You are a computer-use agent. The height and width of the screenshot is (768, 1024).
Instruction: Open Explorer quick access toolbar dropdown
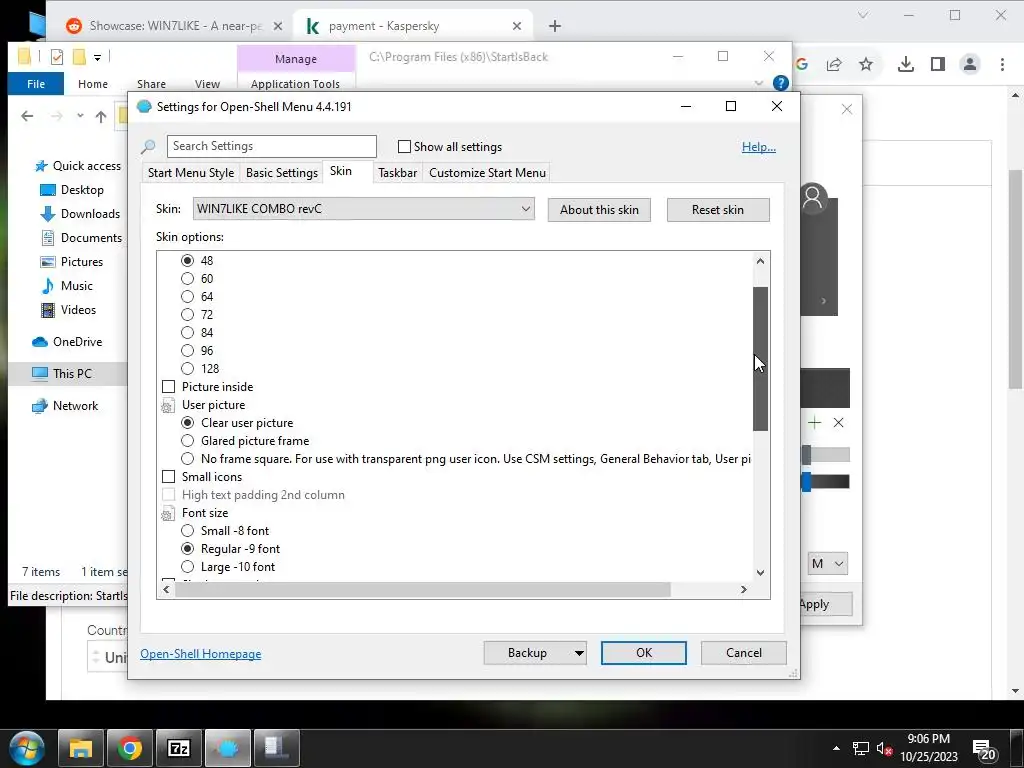(x=97, y=57)
